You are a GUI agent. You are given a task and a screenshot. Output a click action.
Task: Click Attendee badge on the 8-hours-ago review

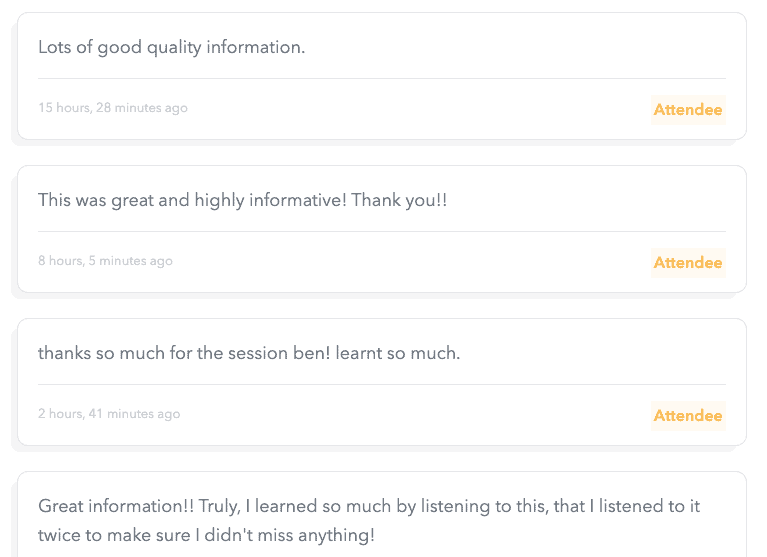click(x=687, y=263)
